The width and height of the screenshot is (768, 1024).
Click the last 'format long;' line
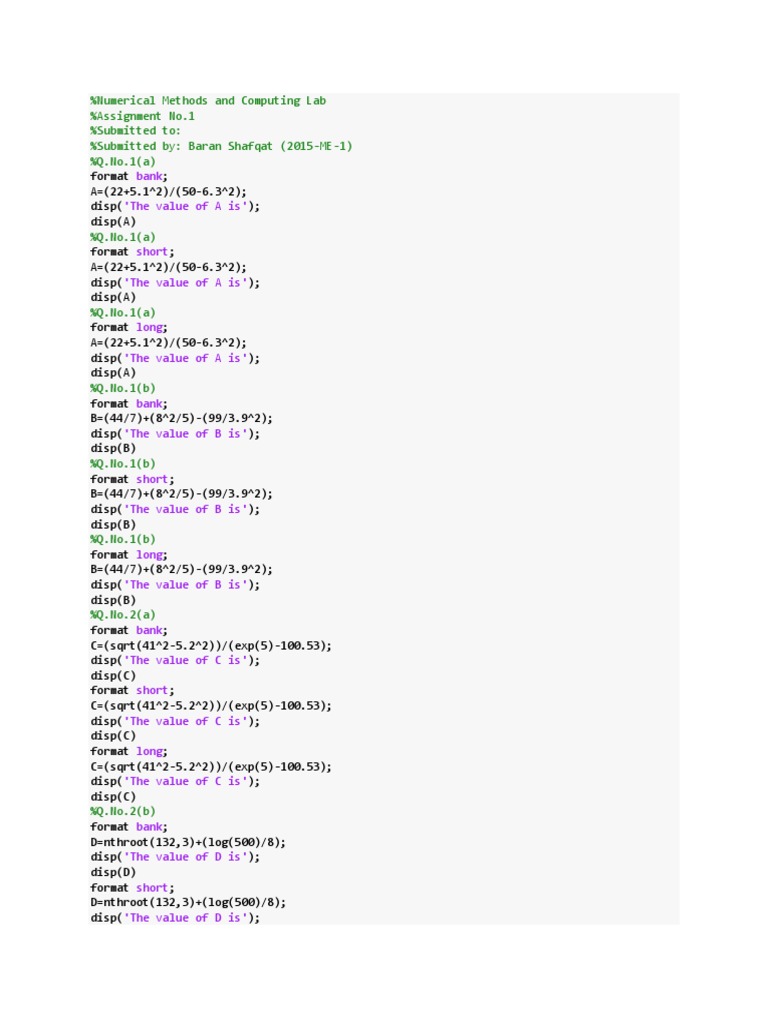[129, 751]
